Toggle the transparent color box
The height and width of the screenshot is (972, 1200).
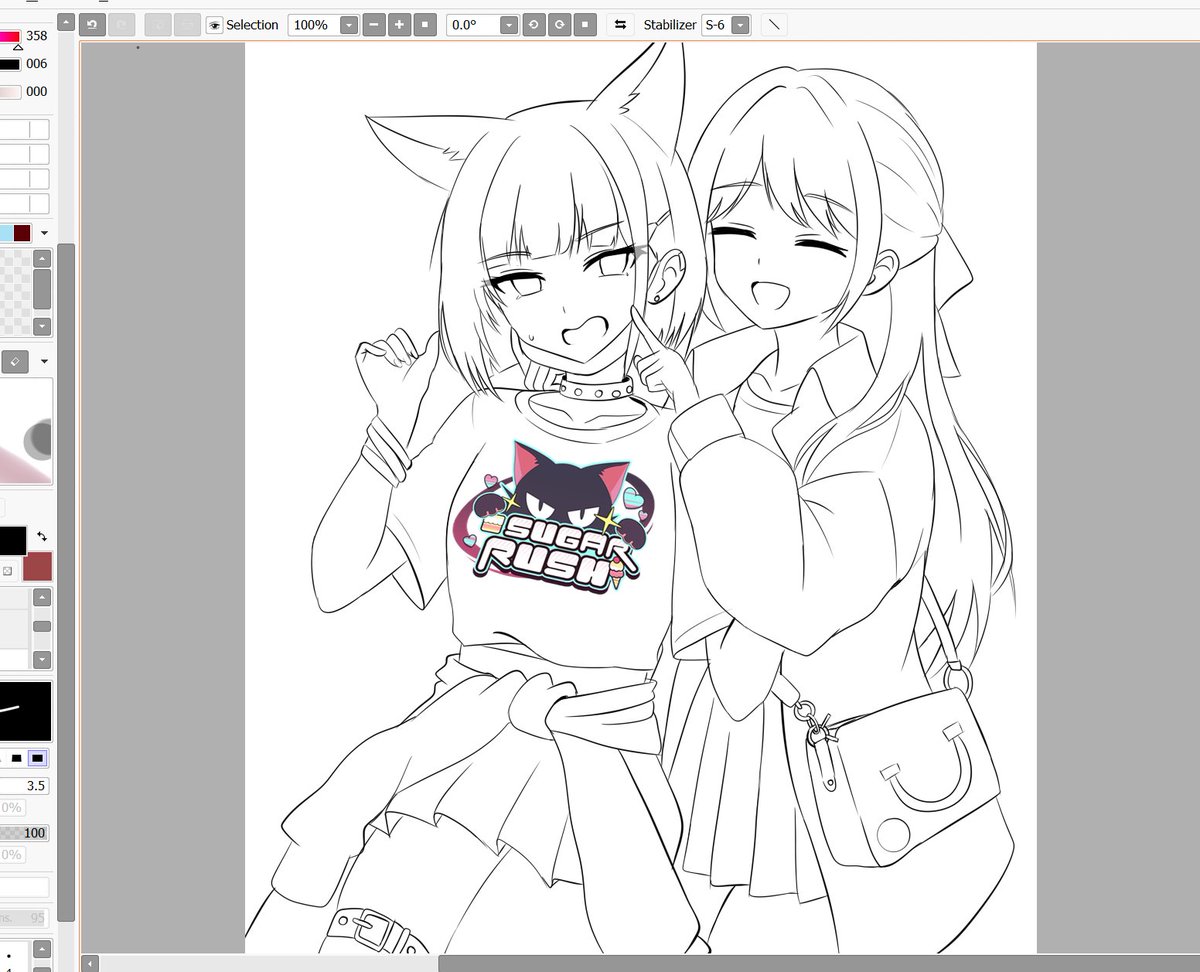pyautogui.click(x=8, y=571)
